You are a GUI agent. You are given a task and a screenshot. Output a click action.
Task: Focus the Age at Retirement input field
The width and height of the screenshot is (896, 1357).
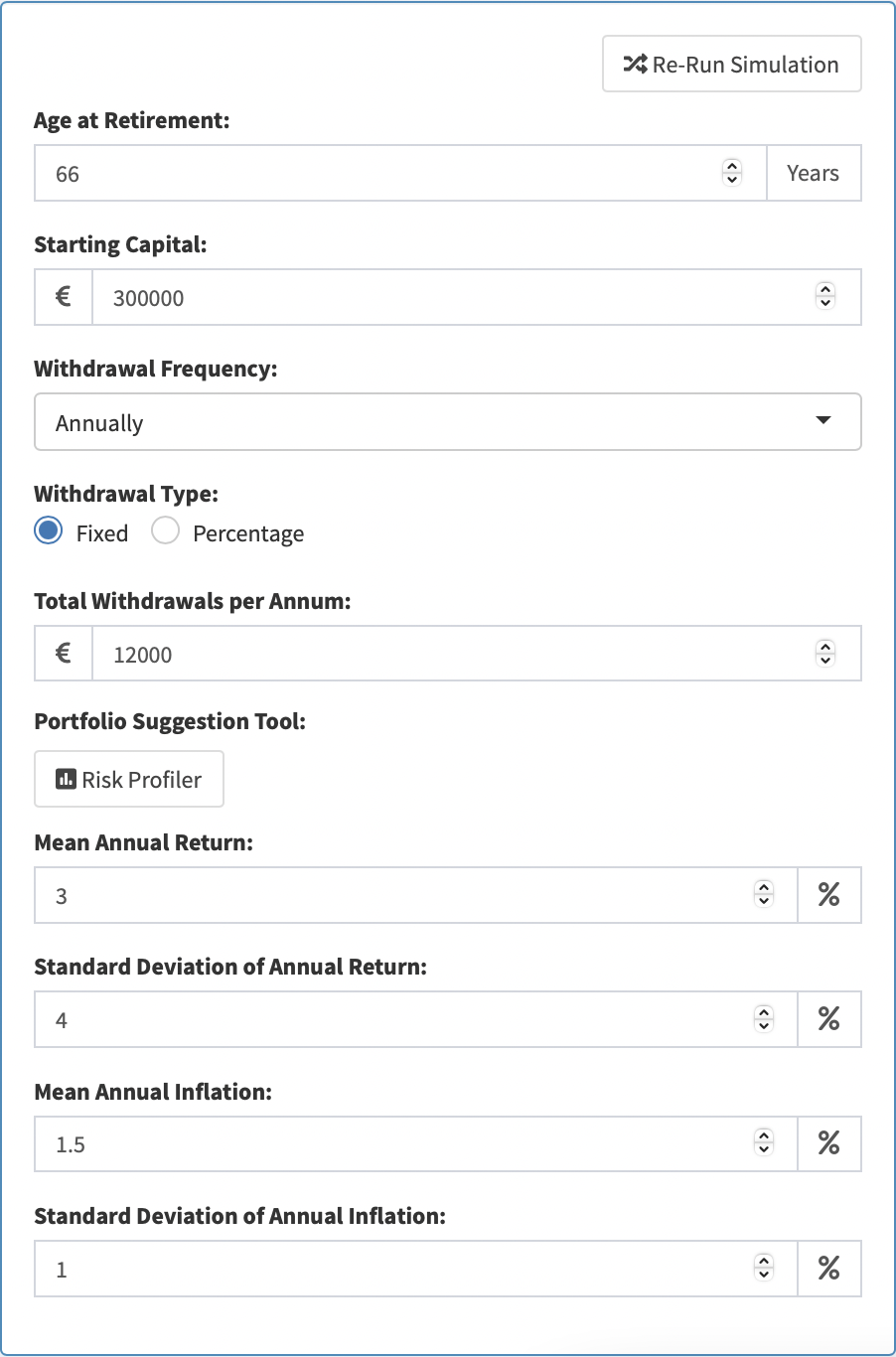(x=401, y=173)
